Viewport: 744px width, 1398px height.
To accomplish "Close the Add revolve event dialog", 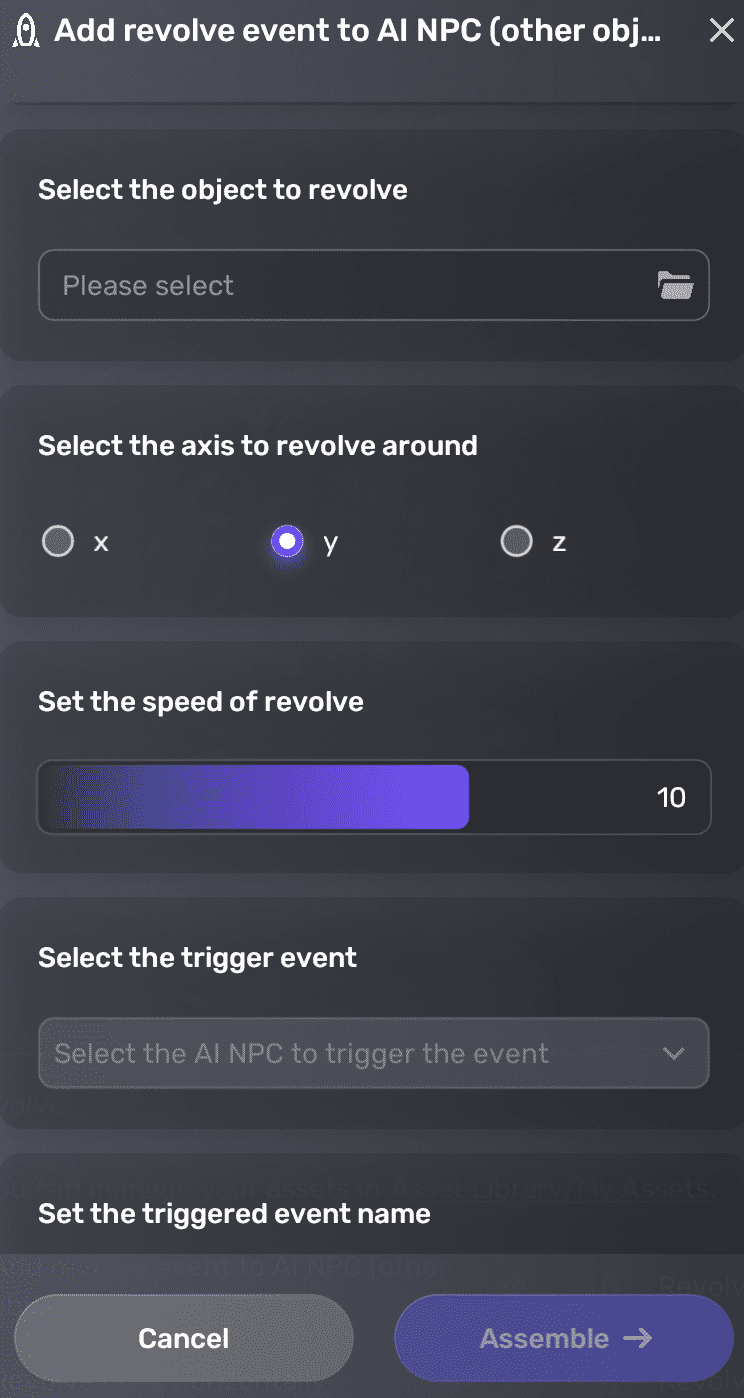I will [721, 31].
